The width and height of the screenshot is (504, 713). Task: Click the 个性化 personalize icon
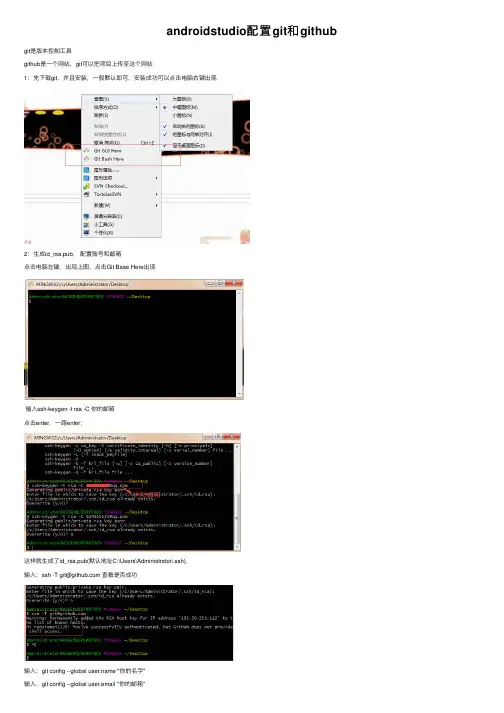point(86,233)
